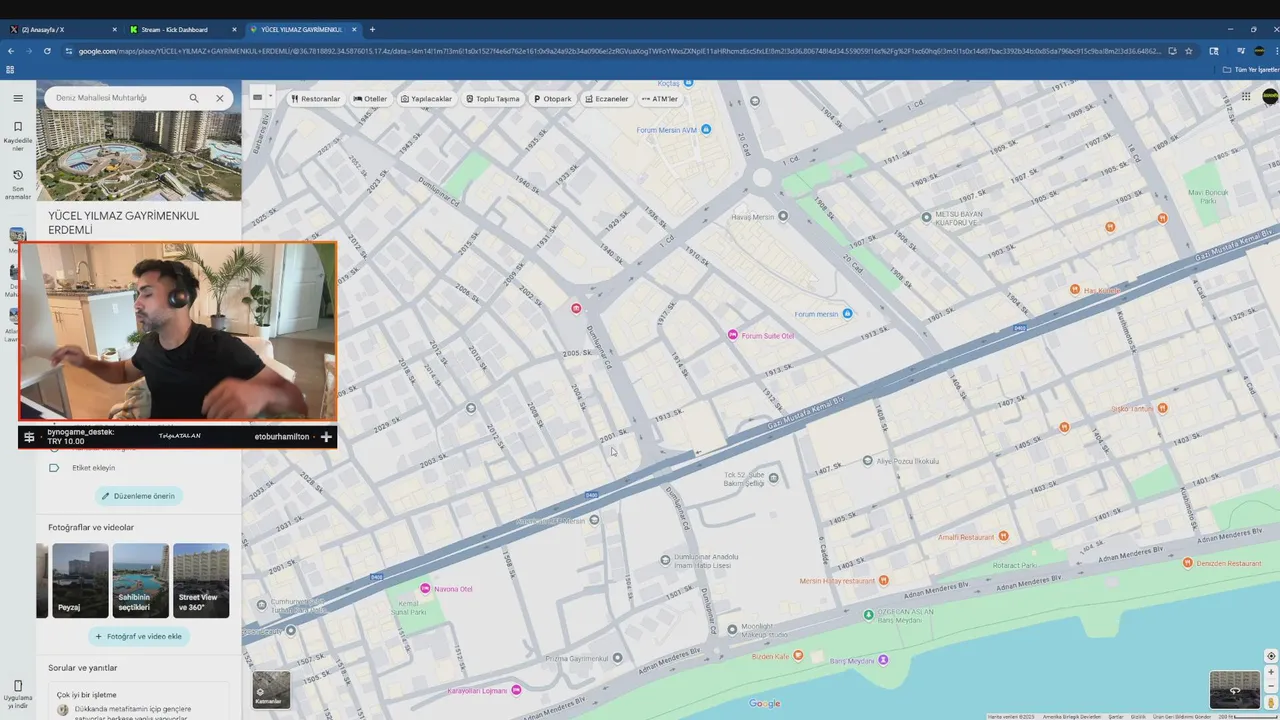Click Uygulamayı indir in sidebar

pyautogui.click(x=18, y=696)
